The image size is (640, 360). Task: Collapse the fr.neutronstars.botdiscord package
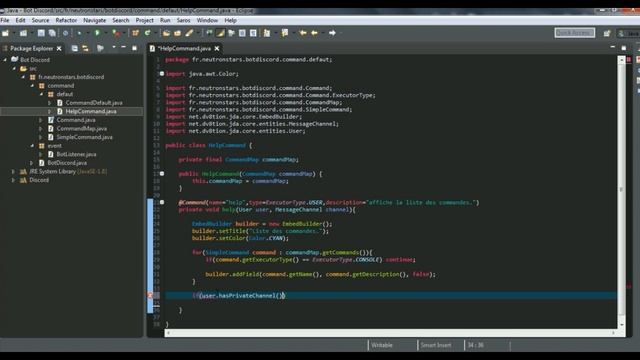point(23,77)
